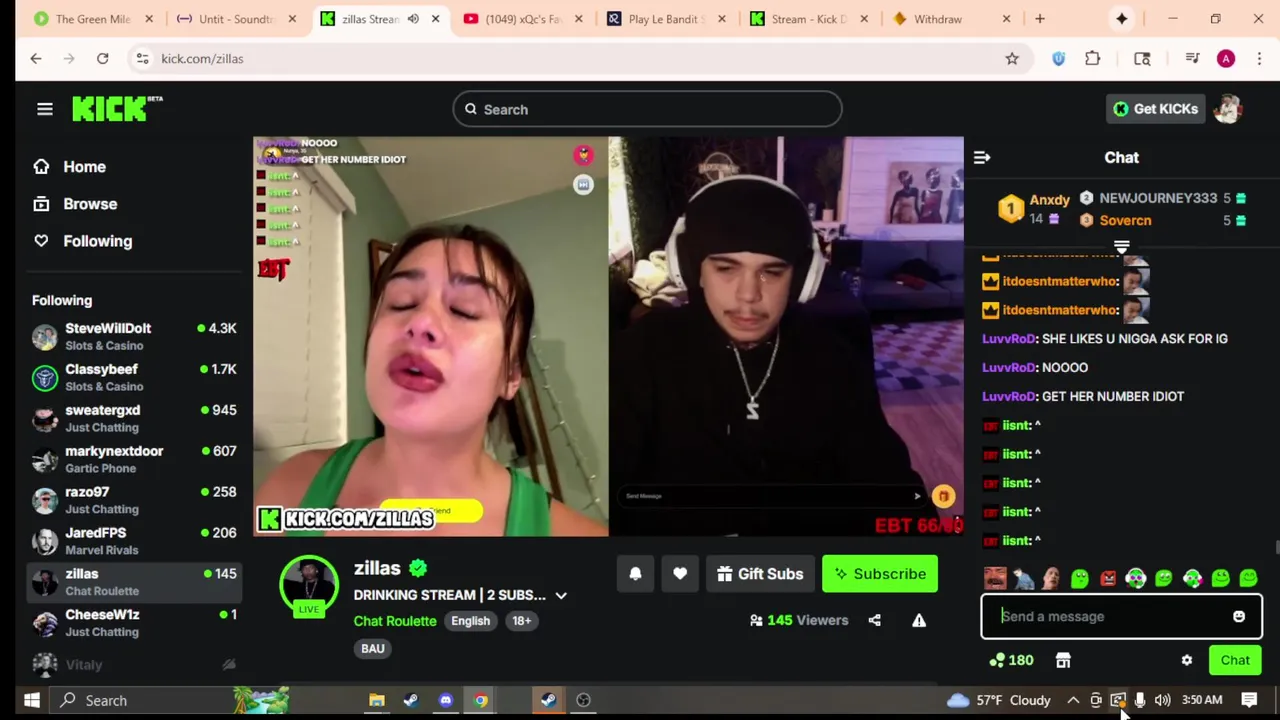Click the notification bell for zillas
The width and height of the screenshot is (1280, 720).
(x=635, y=574)
